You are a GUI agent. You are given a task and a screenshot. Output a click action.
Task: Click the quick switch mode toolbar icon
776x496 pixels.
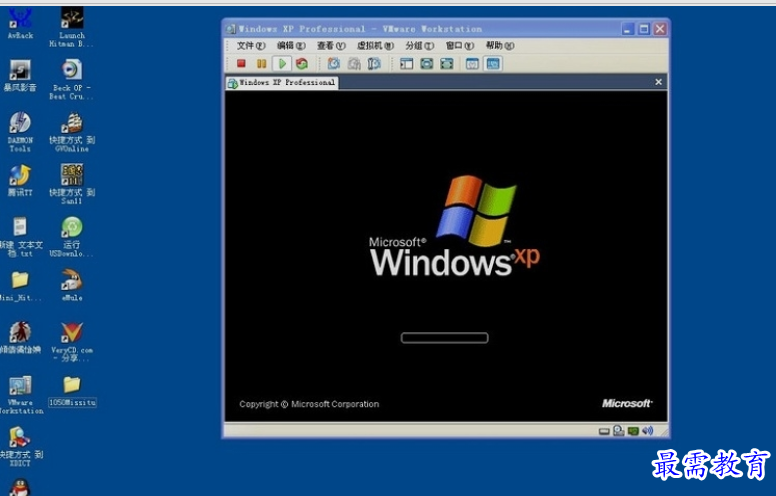pyautogui.click(x=427, y=63)
